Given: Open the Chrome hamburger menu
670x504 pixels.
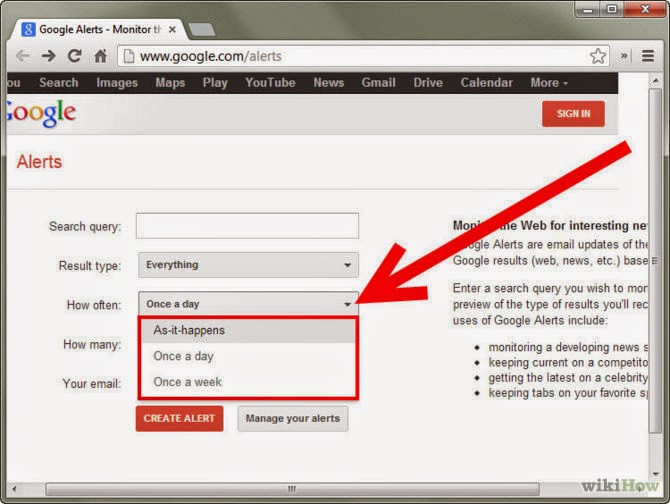Looking at the screenshot, I should pos(648,56).
